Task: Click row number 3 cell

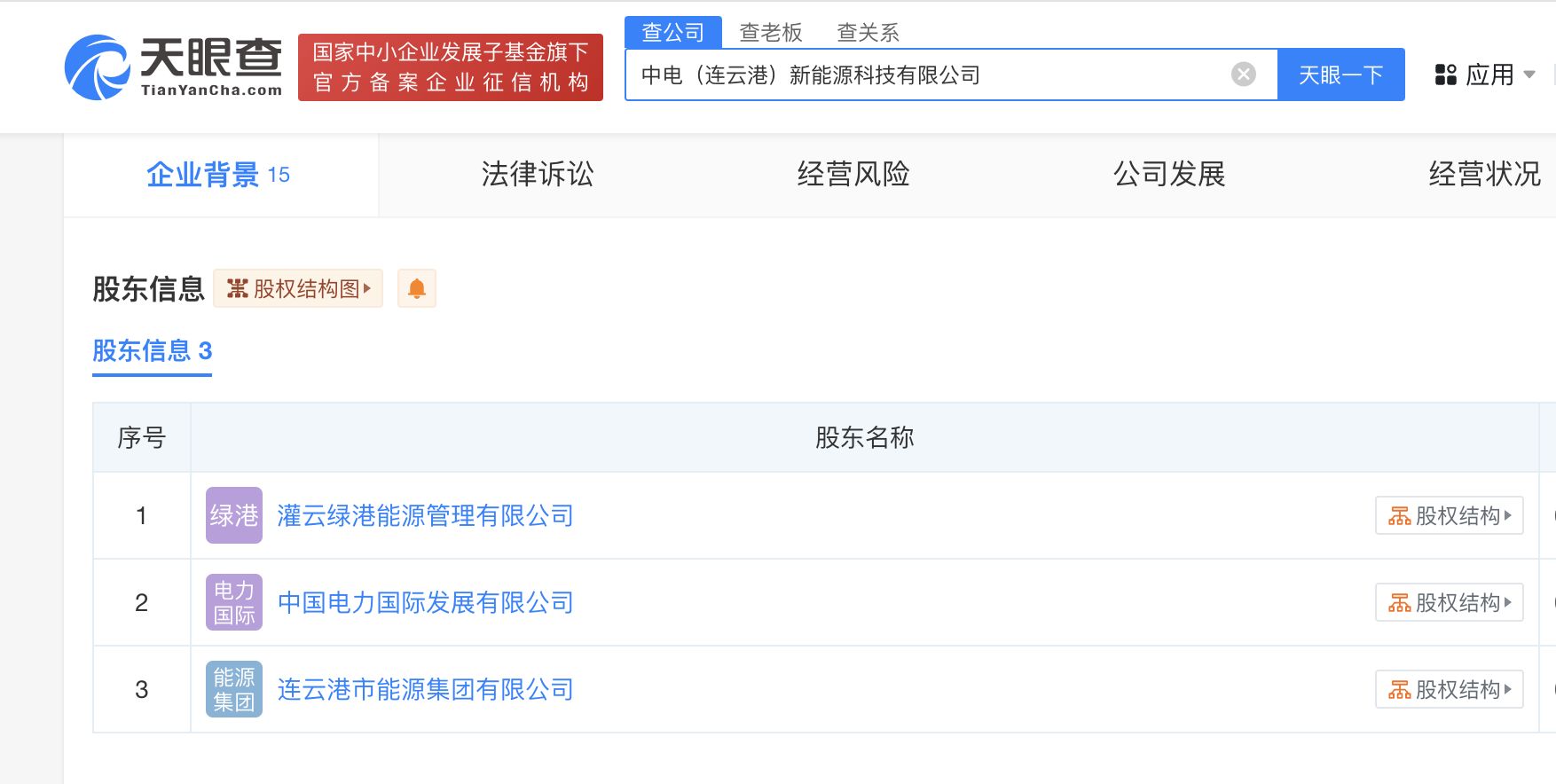Action: click(x=142, y=689)
